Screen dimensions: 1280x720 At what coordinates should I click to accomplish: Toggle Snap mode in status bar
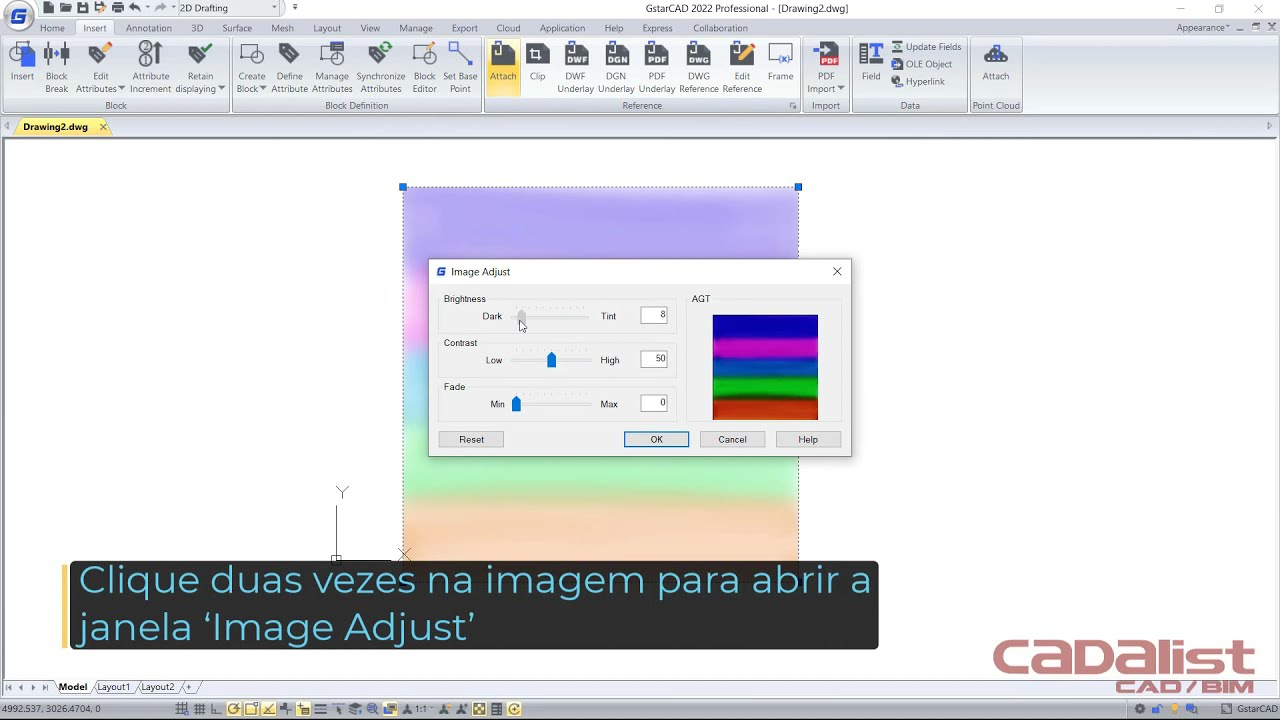(x=182, y=710)
